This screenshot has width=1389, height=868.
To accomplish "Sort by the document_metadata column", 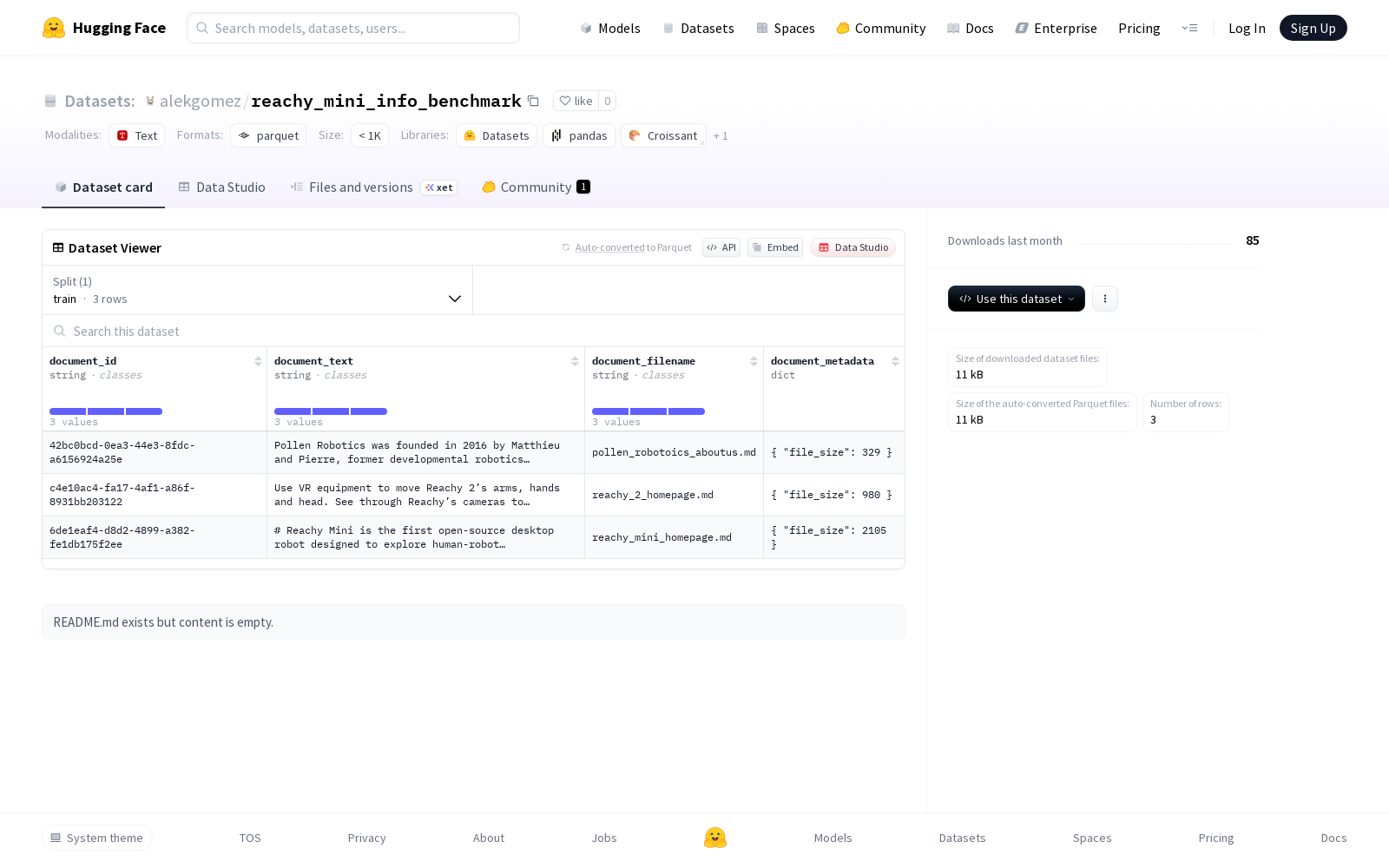I will click(x=895, y=361).
